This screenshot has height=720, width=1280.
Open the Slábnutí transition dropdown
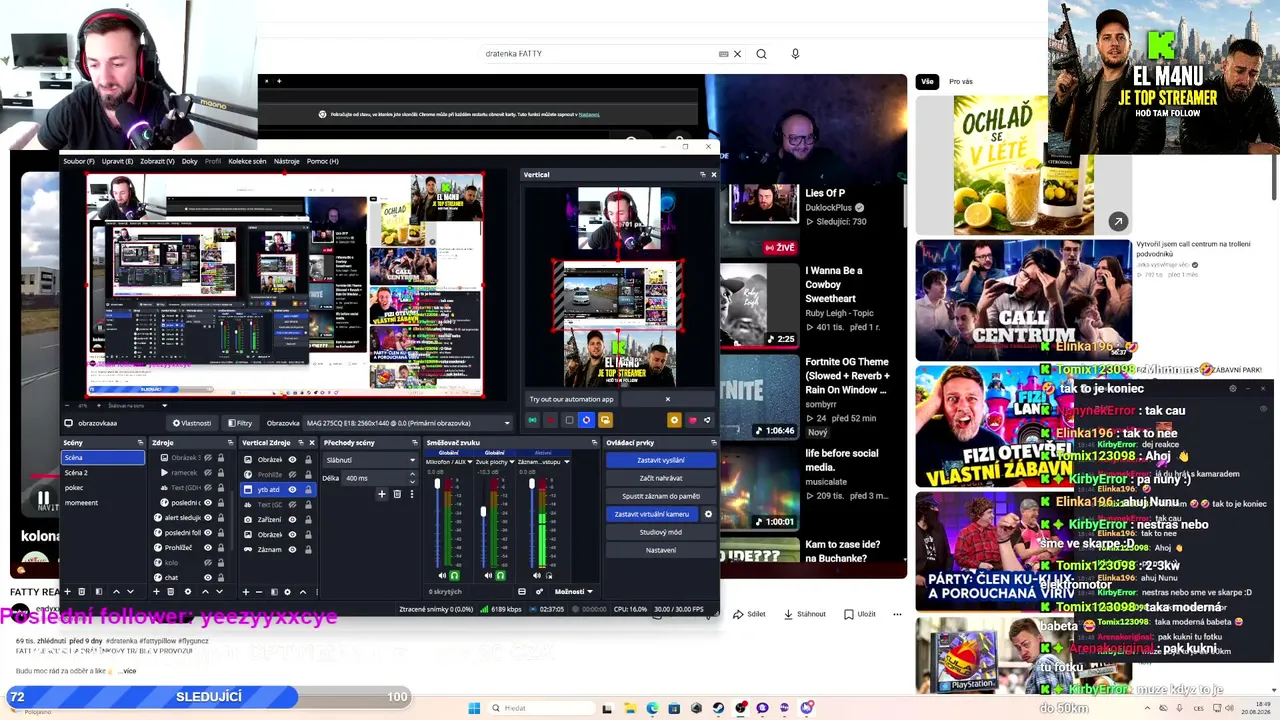[x=369, y=460]
